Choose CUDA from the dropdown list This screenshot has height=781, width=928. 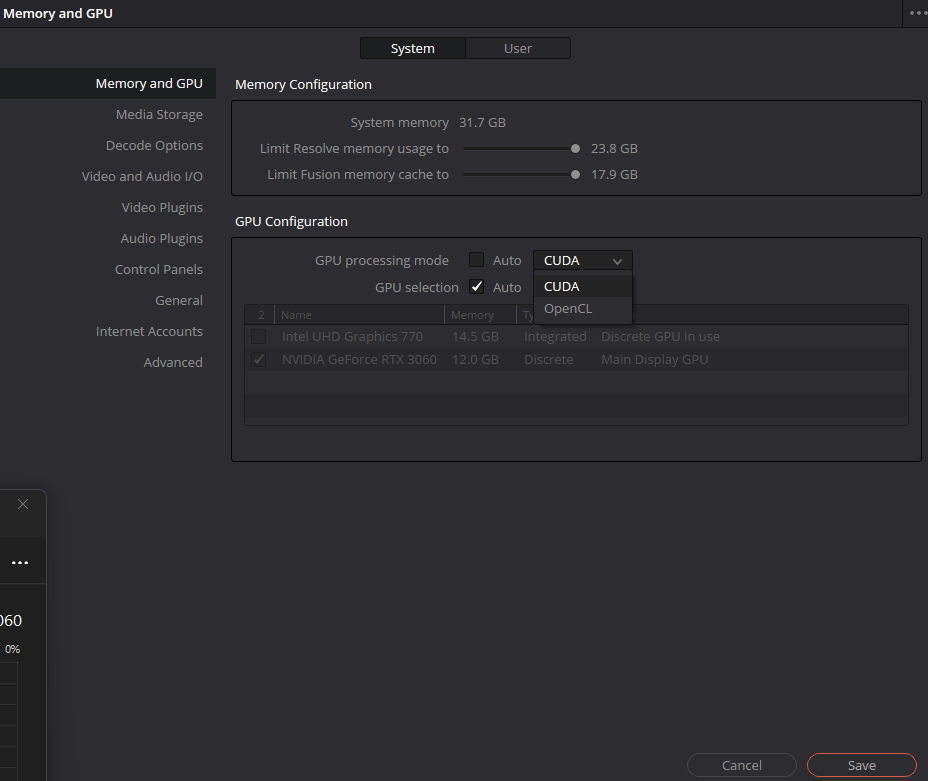(583, 286)
